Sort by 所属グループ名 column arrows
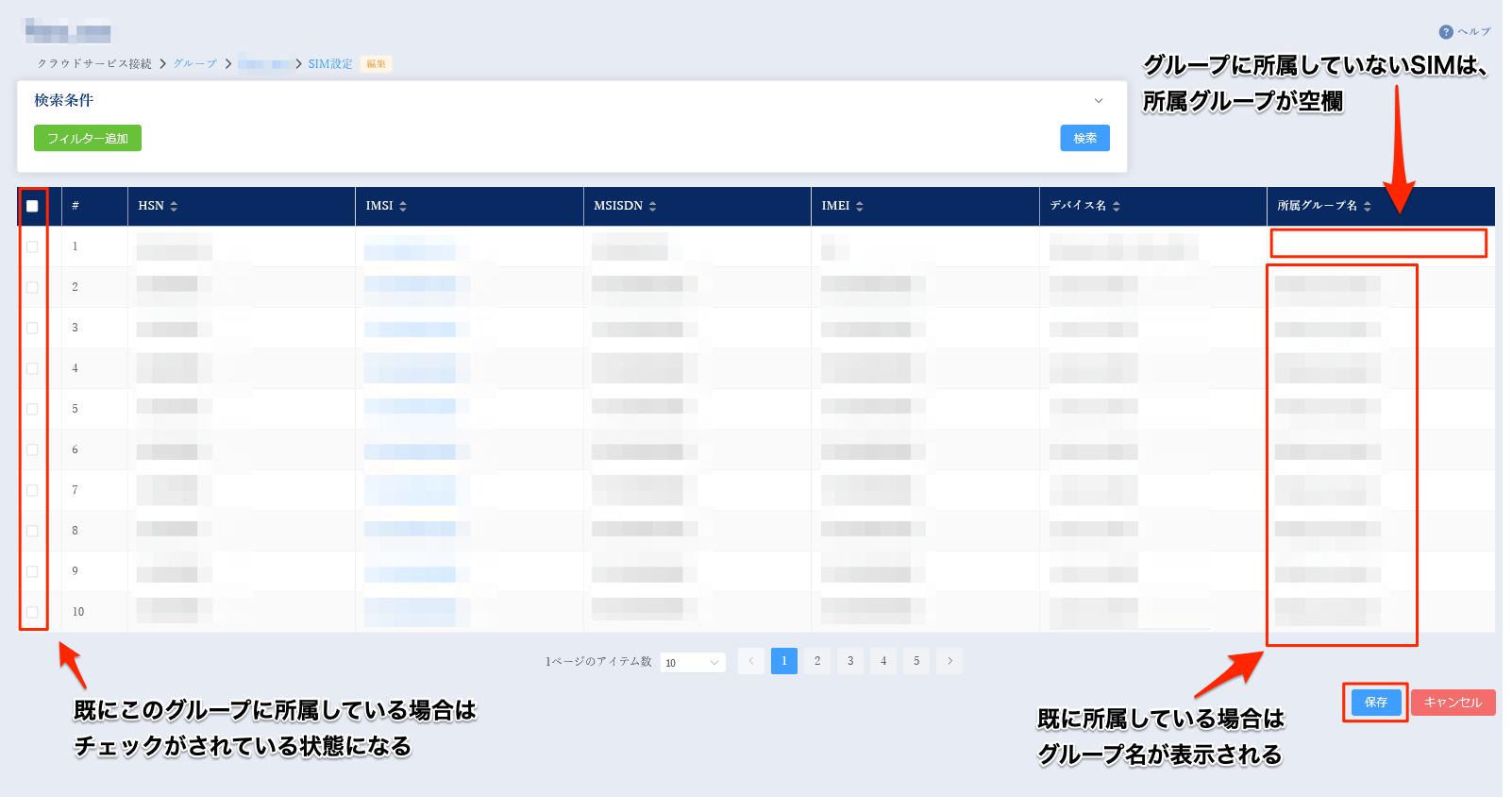 (x=1367, y=206)
